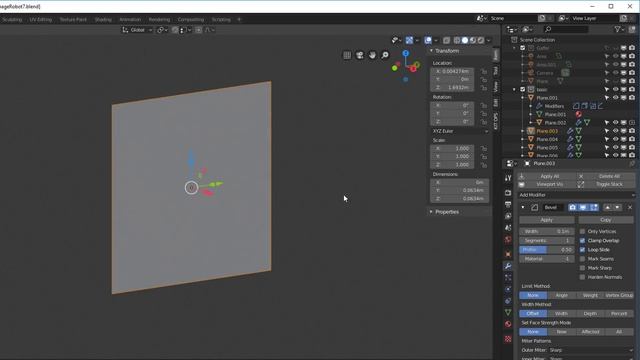Viewport: 640px width, 360px height.
Task: Click the Apply All modifiers button
Action: click(x=546, y=176)
